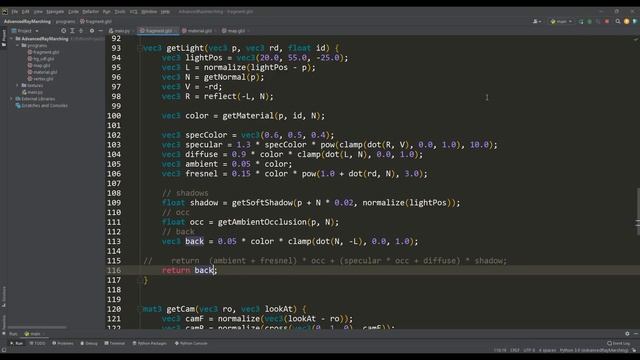This screenshot has width=640, height=360.
Task: Toggle the Project tool window side button
Action: click(x=4, y=38)
